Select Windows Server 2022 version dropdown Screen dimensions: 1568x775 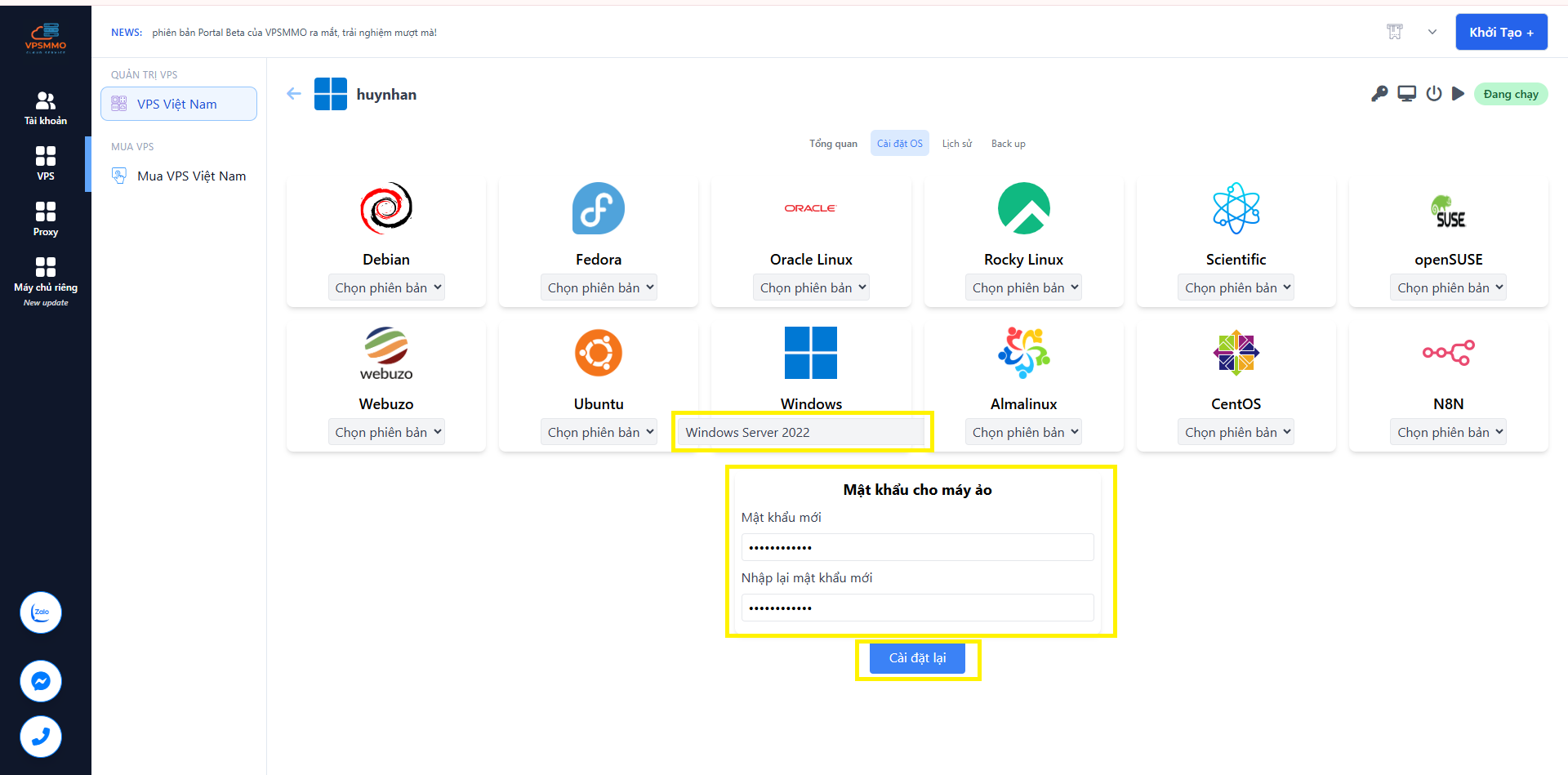click(x=802, y=432)
